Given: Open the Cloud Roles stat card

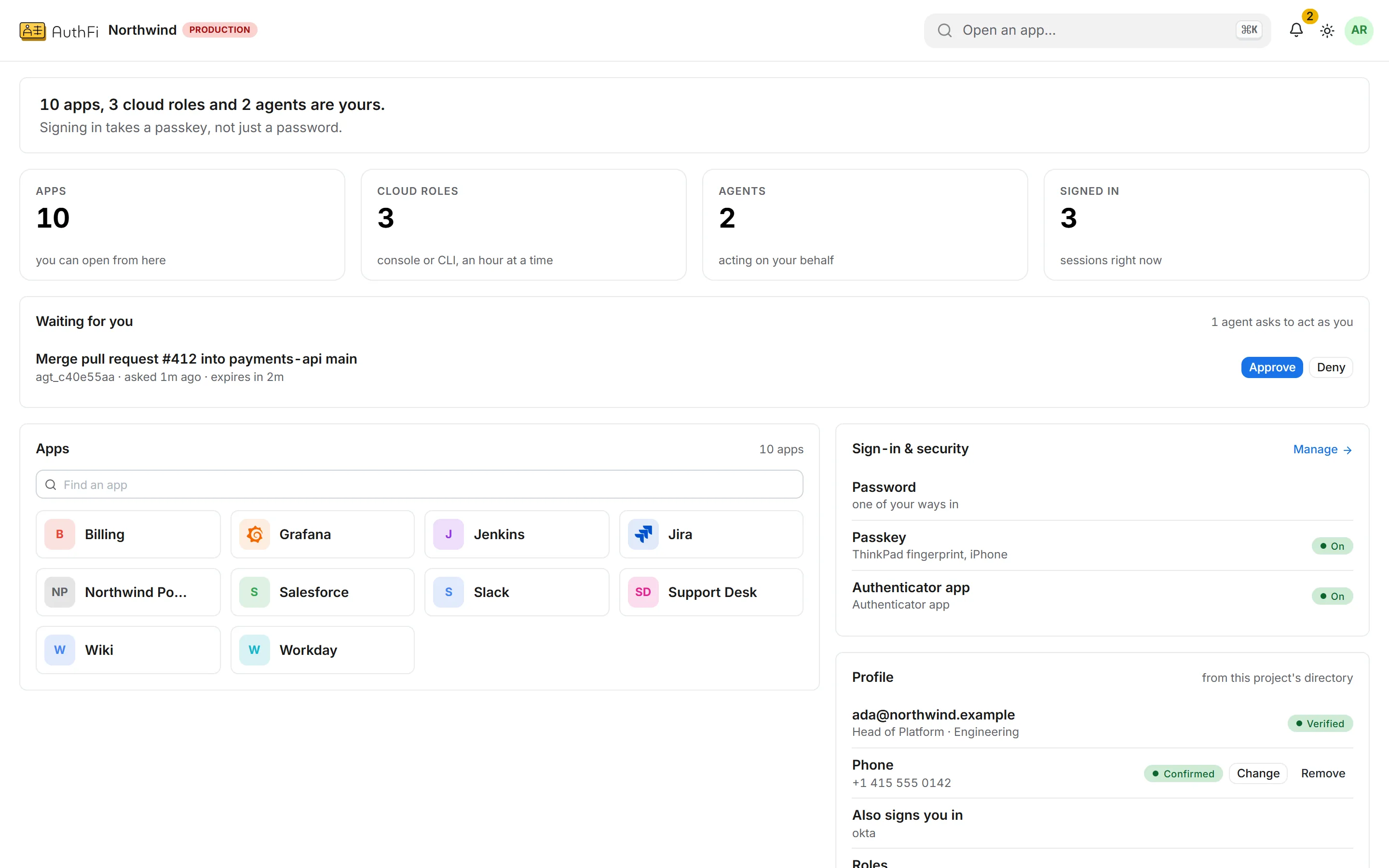Looking at the screenshot, I should click(x=523, y=224).
